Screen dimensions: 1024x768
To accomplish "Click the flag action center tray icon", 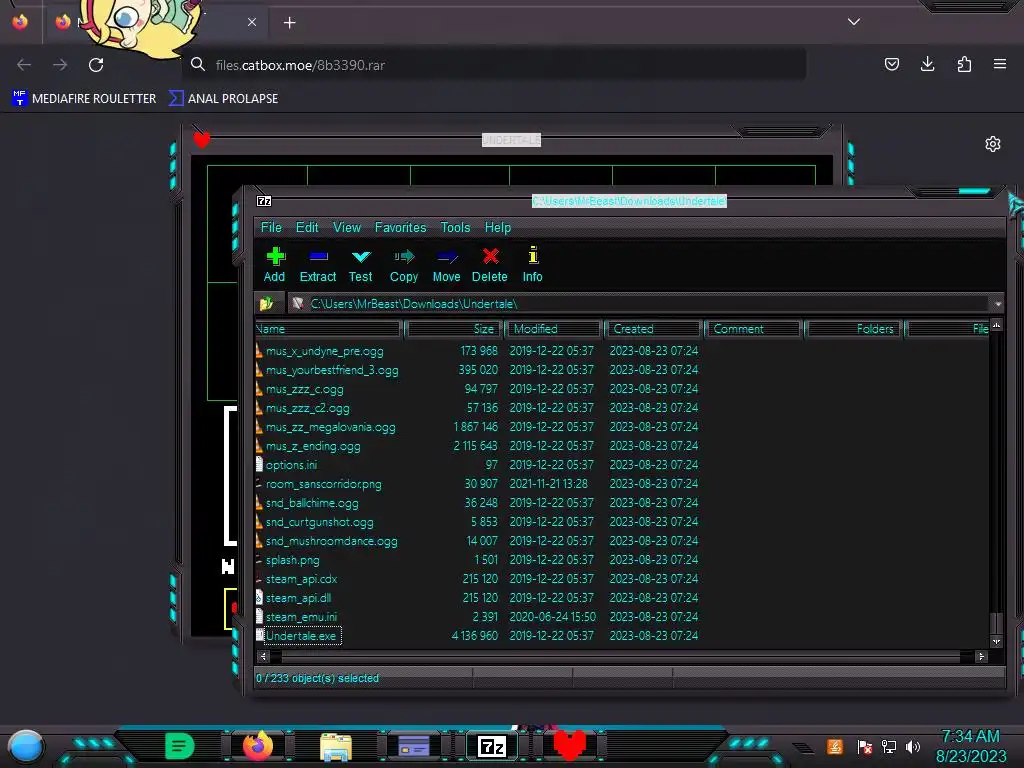I will tap(865, 746).
